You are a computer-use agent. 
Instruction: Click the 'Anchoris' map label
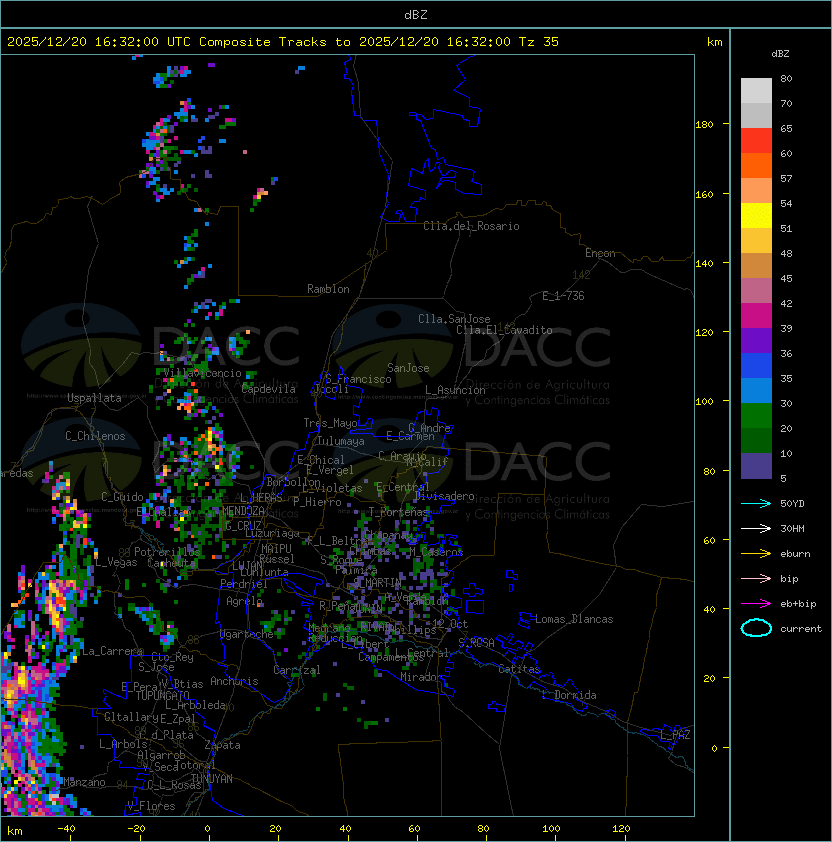pyautogui.click(x=234, y=681)
